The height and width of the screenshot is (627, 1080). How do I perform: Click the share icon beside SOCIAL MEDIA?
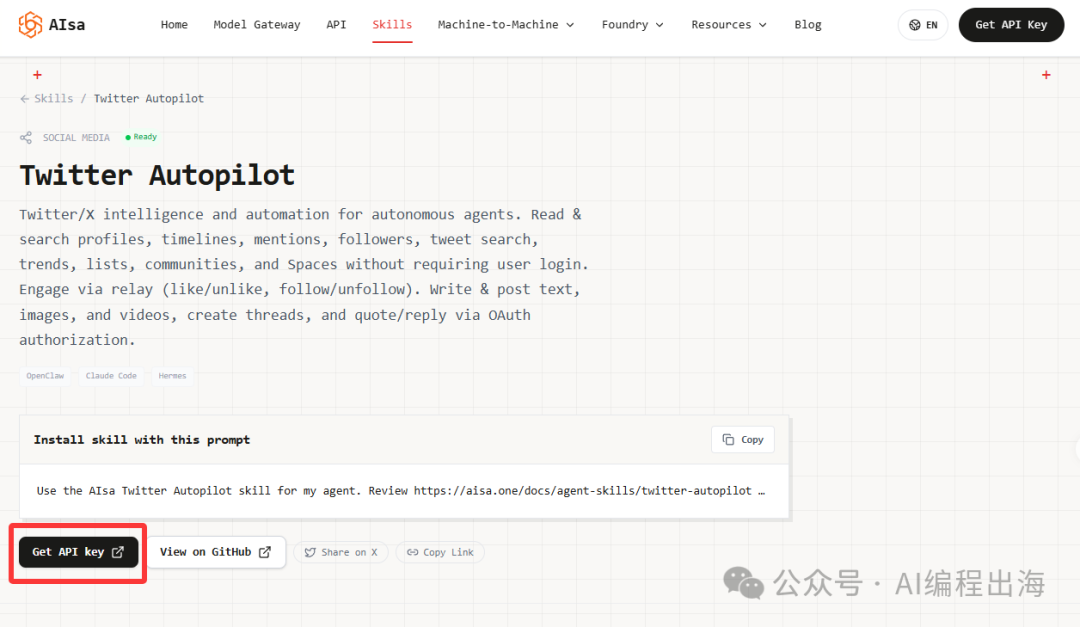[x=26, y=137]
